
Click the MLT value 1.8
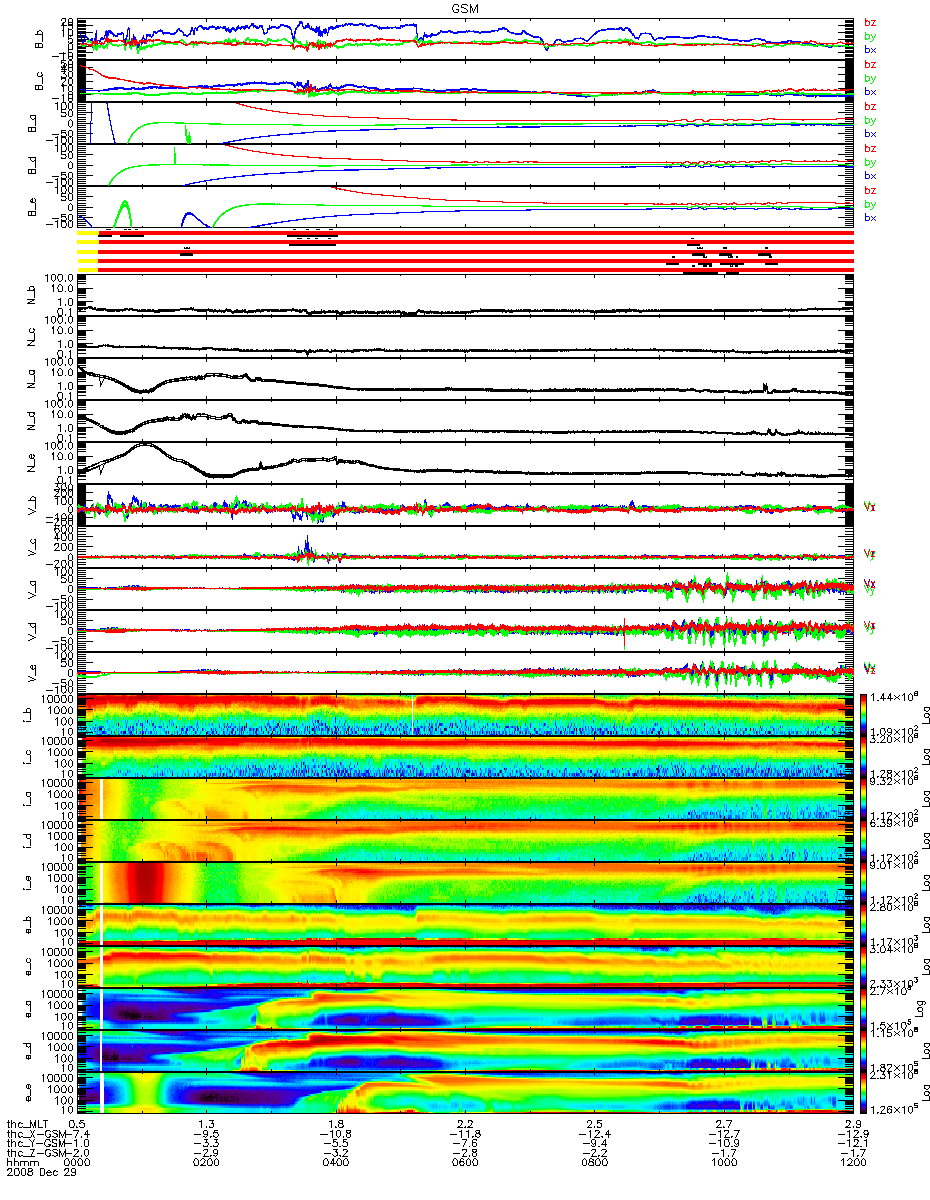click(x=338, y=1123)
